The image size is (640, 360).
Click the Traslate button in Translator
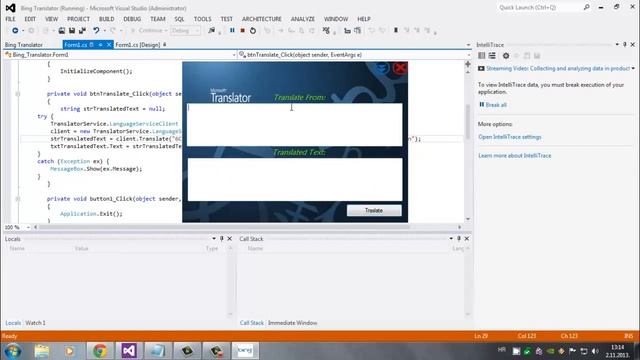(374, 211)
